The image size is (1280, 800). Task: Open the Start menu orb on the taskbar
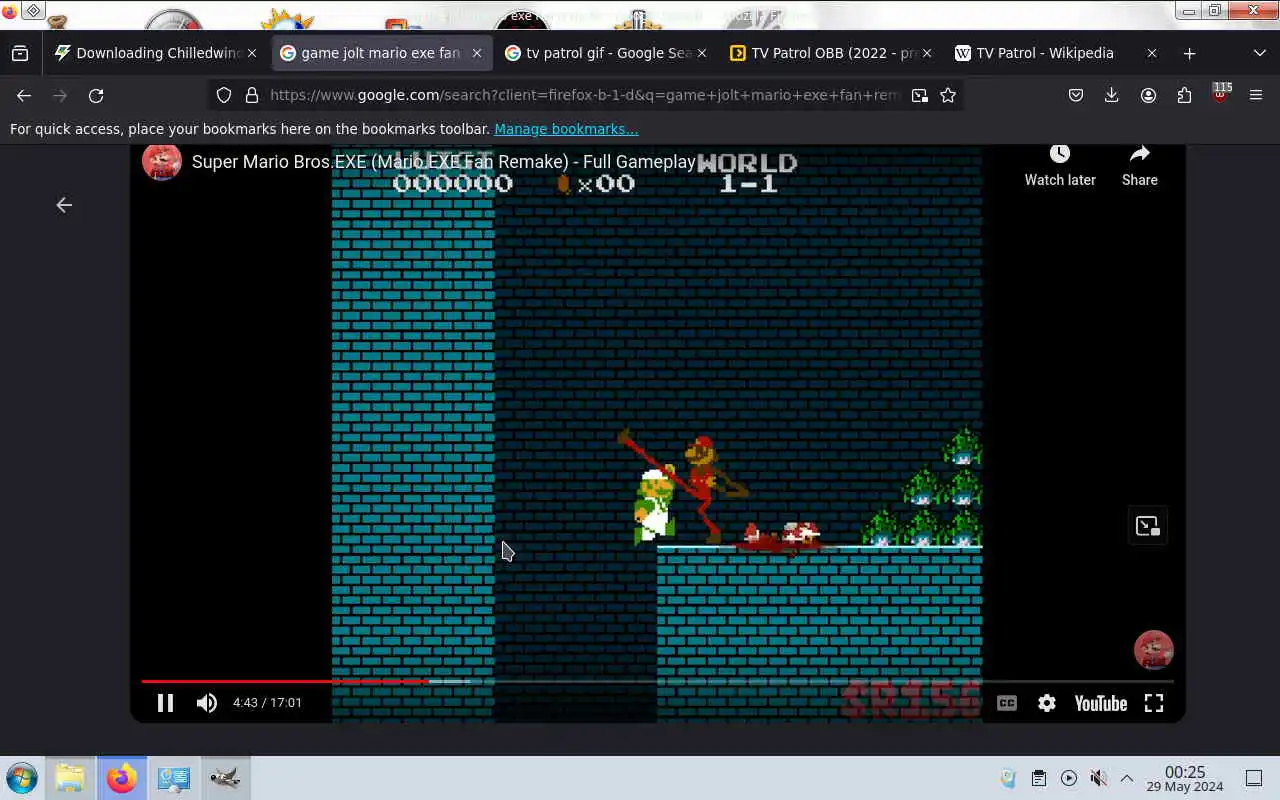tap(21, 778)
